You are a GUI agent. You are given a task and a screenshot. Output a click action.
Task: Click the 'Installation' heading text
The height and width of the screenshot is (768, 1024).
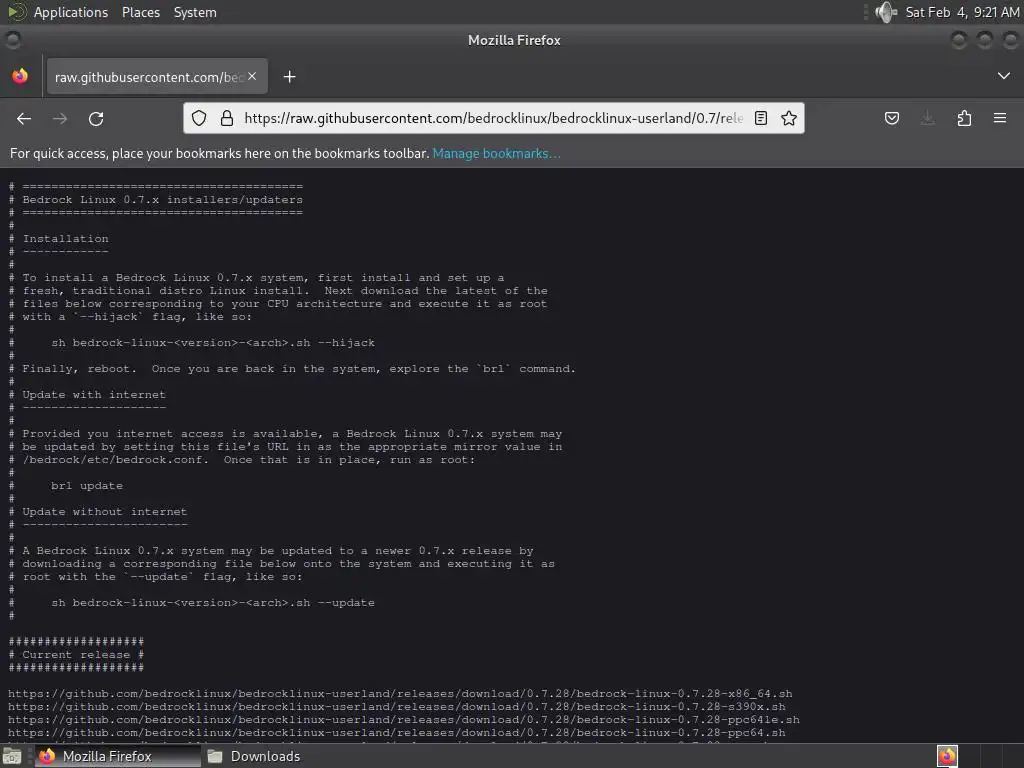(x=65, y=239)
